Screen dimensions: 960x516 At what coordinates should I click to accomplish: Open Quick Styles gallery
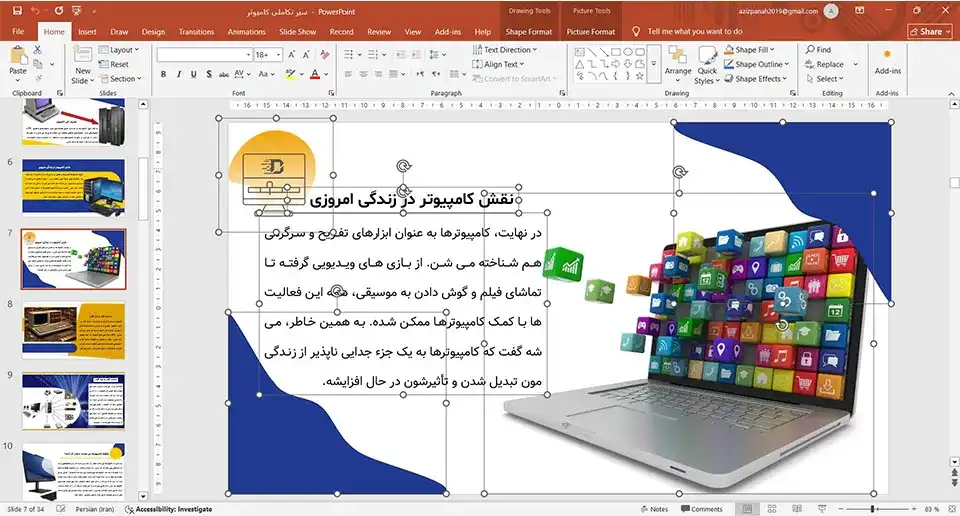click(x=707, y=65)
